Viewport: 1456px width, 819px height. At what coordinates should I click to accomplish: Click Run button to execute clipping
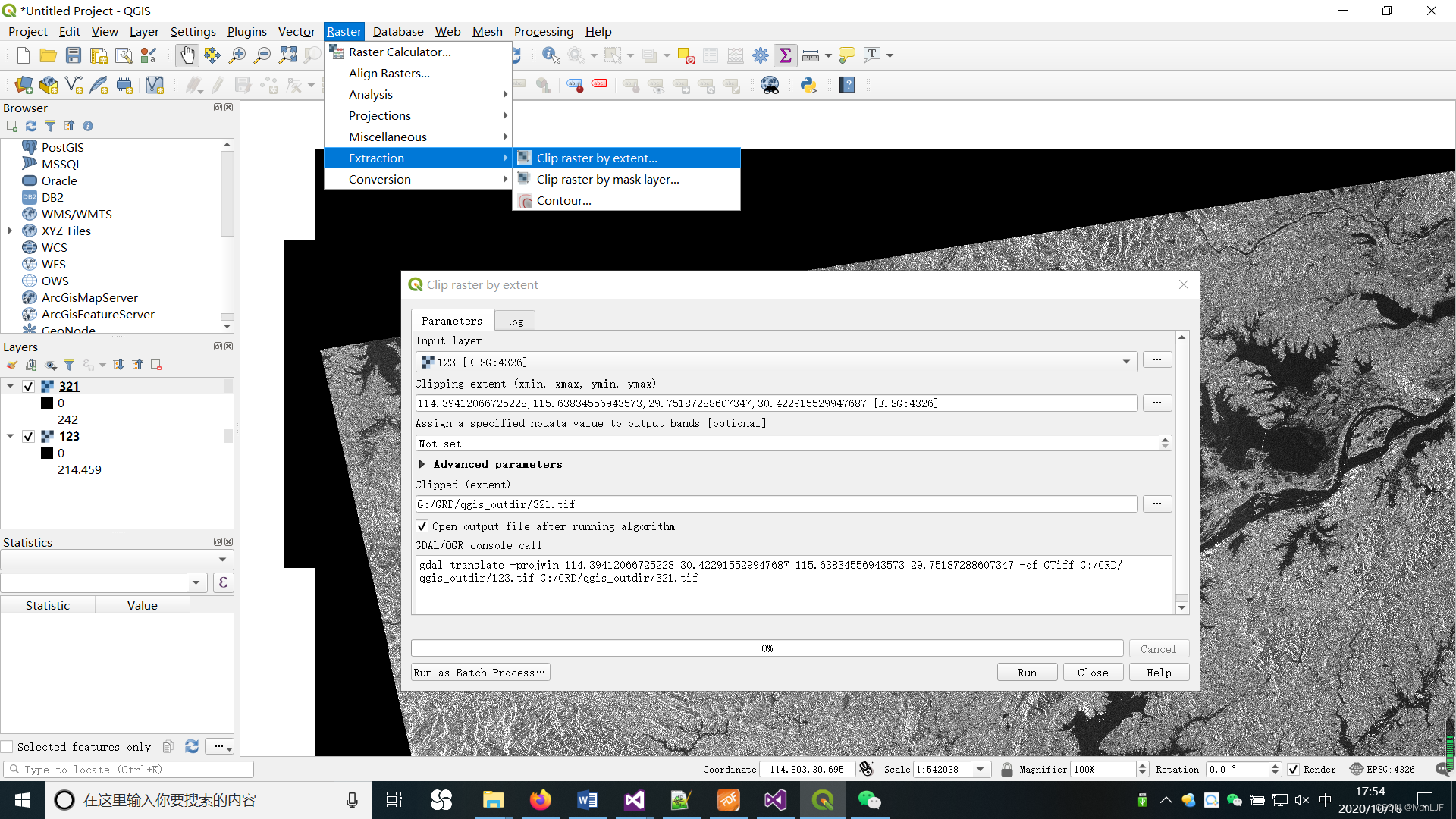coord(1027,672)
